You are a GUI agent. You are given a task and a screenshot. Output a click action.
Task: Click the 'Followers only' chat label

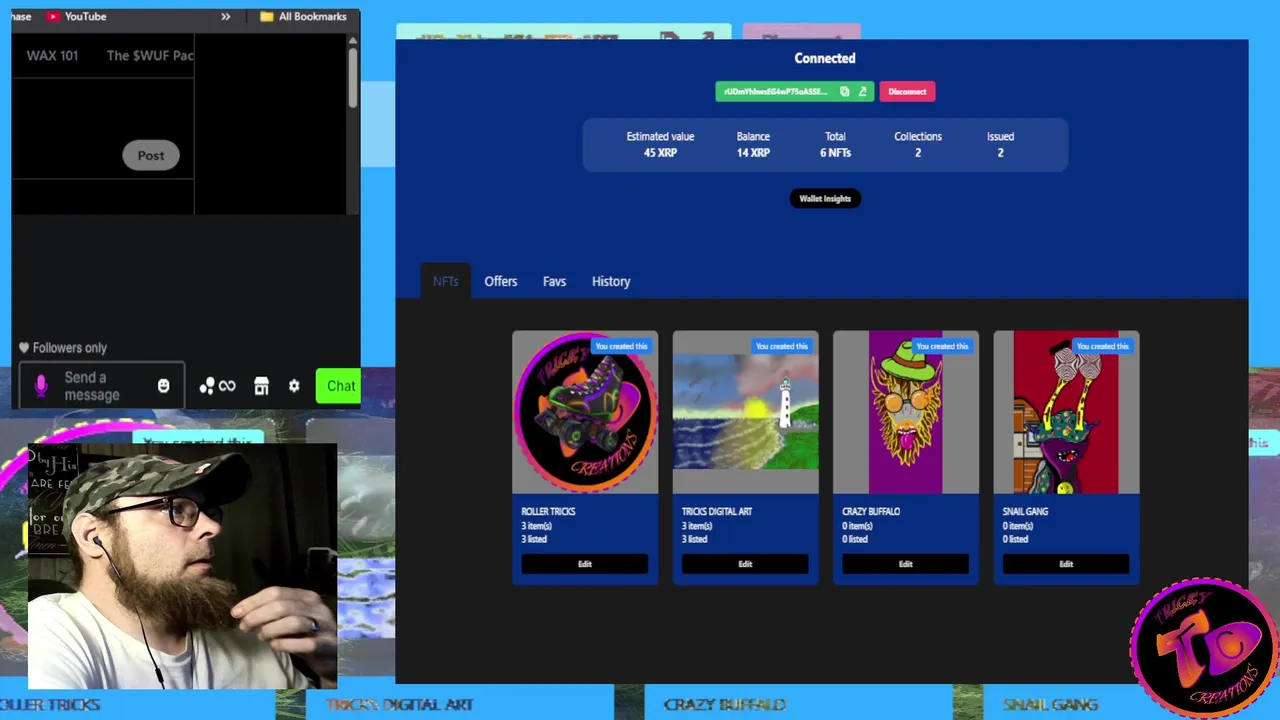(63, 348)
